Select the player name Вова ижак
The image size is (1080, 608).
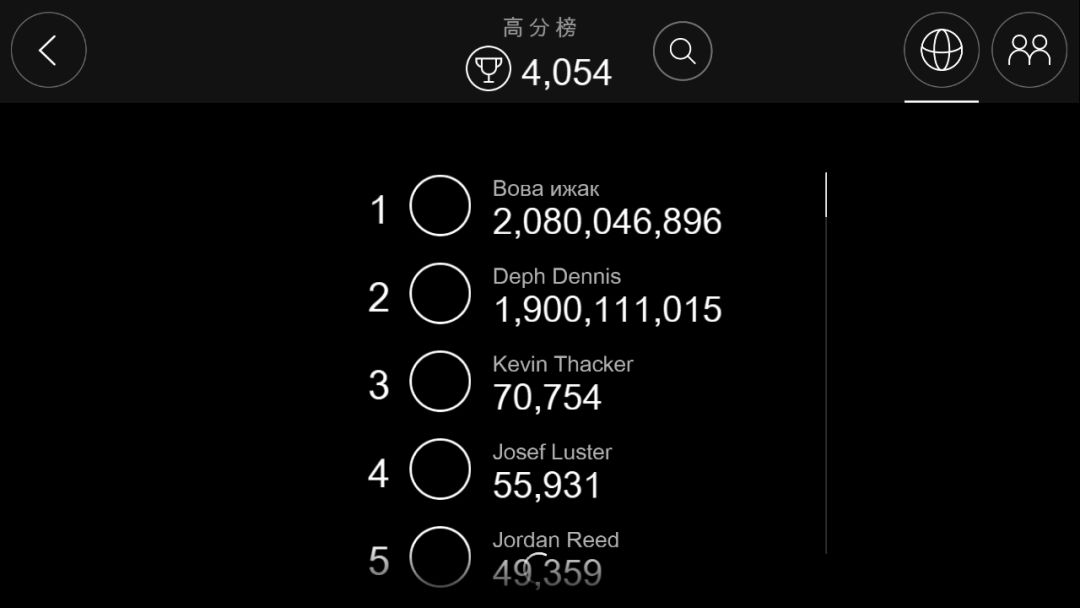546,189
